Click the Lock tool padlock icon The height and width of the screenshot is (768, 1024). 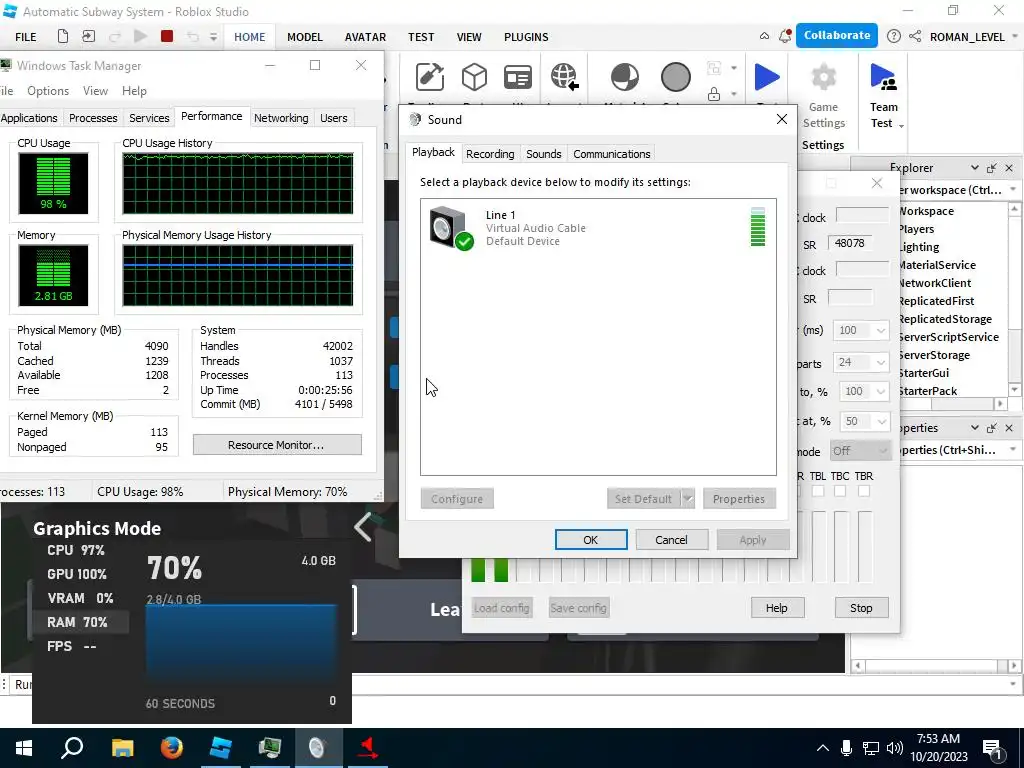[714, 94]
